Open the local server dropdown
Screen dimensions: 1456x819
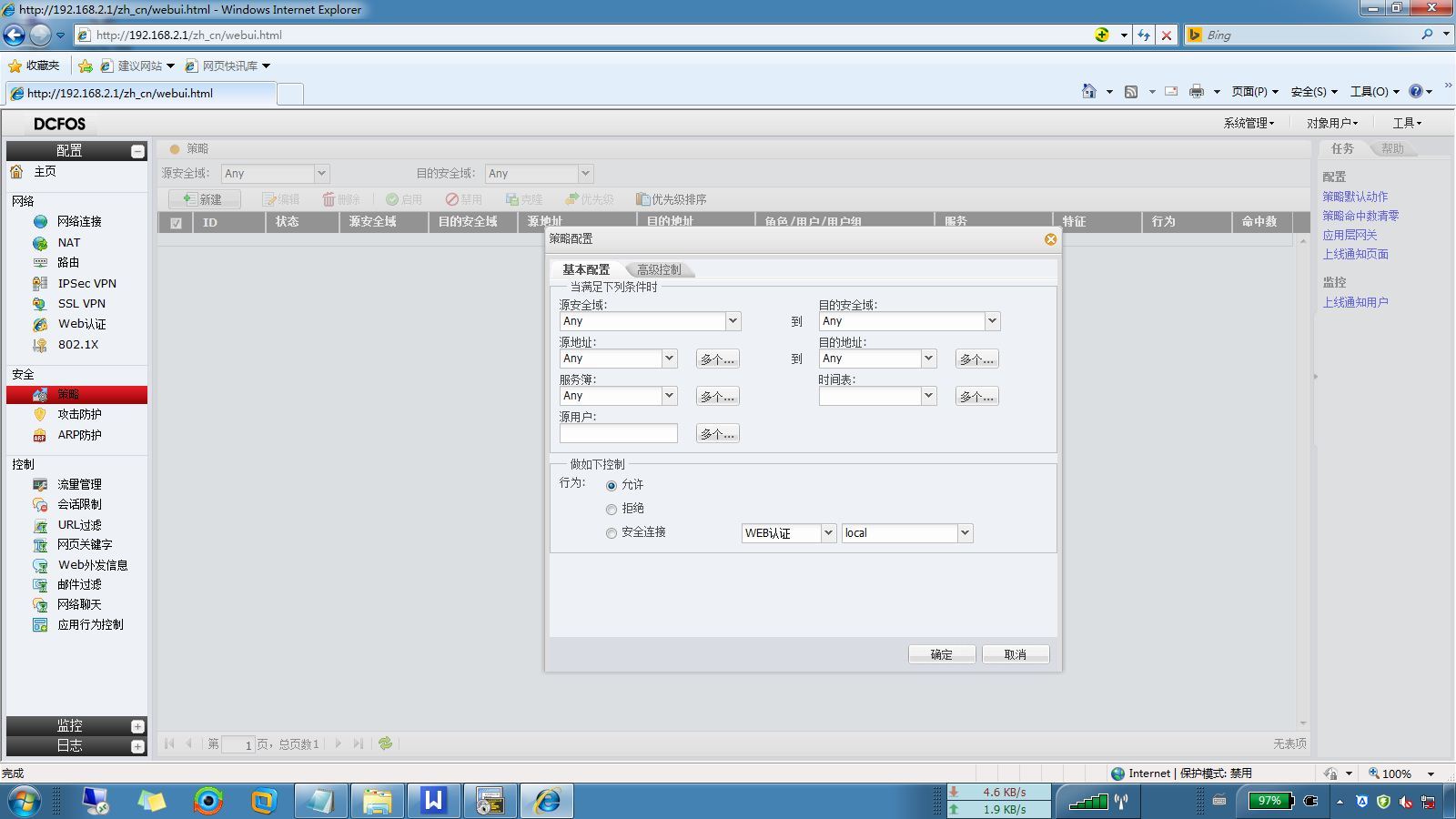point(965,533)
